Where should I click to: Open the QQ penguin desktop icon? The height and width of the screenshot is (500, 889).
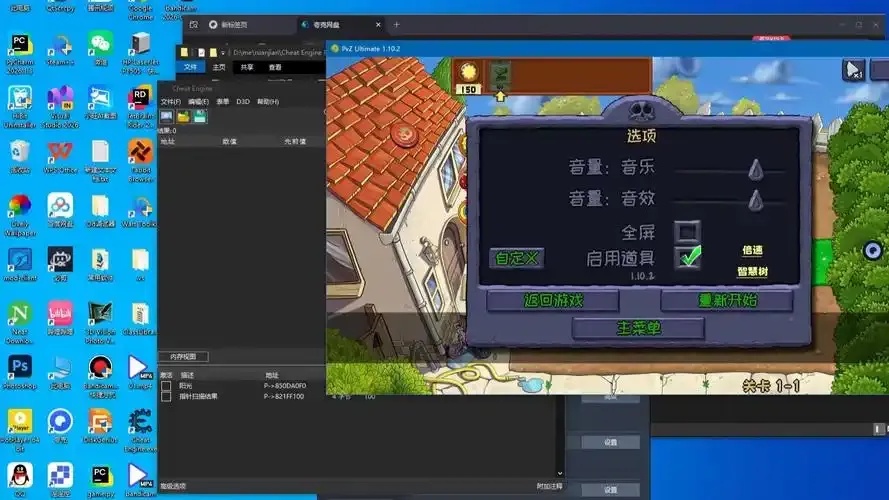coord(20,480)
